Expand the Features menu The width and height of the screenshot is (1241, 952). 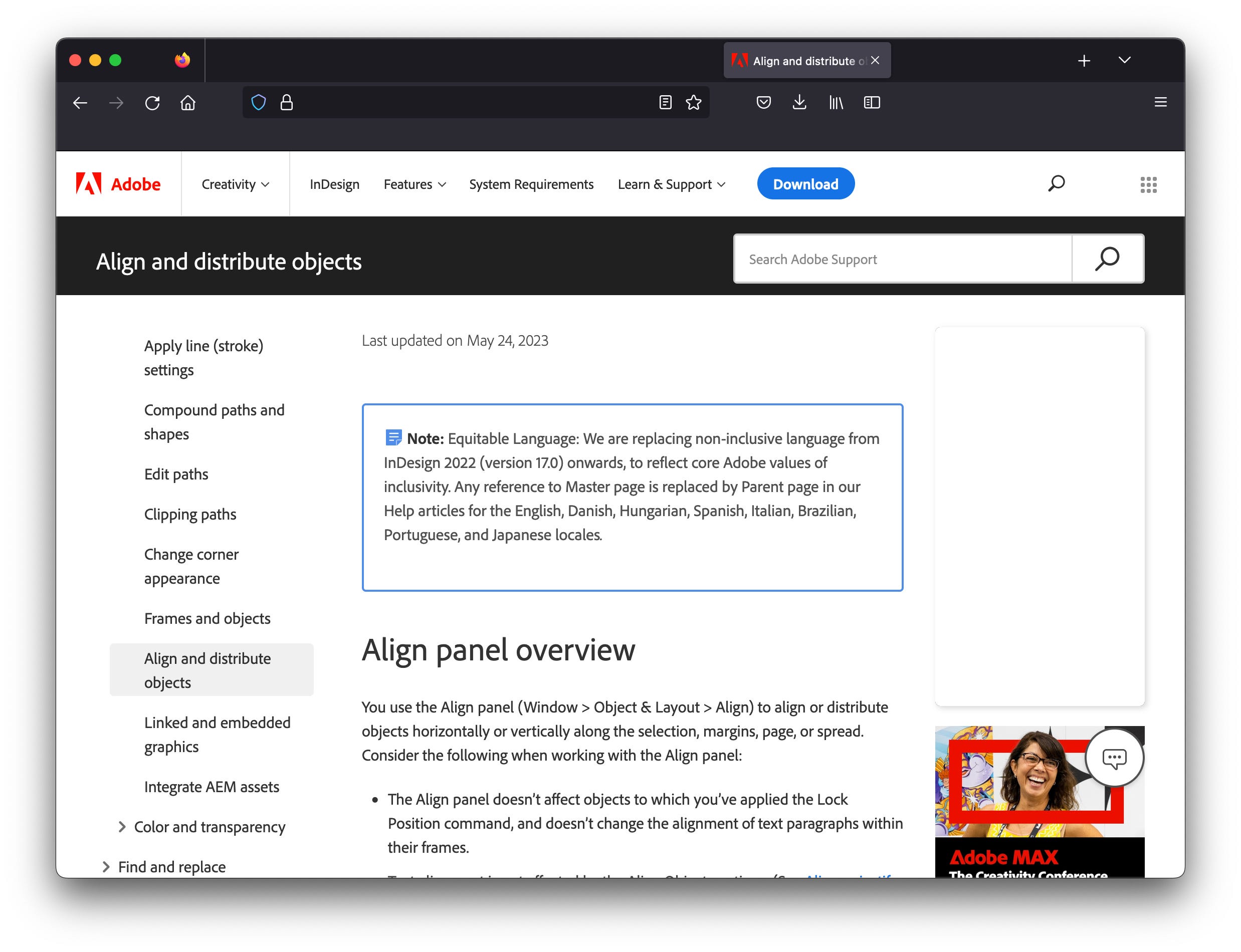(x=415, y=184)
